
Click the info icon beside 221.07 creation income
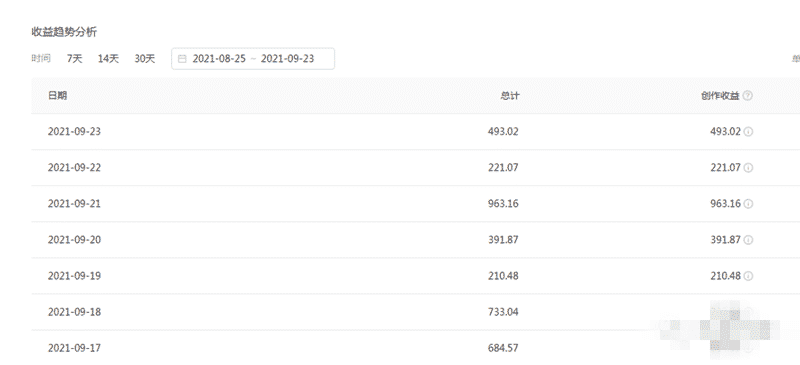748,168
